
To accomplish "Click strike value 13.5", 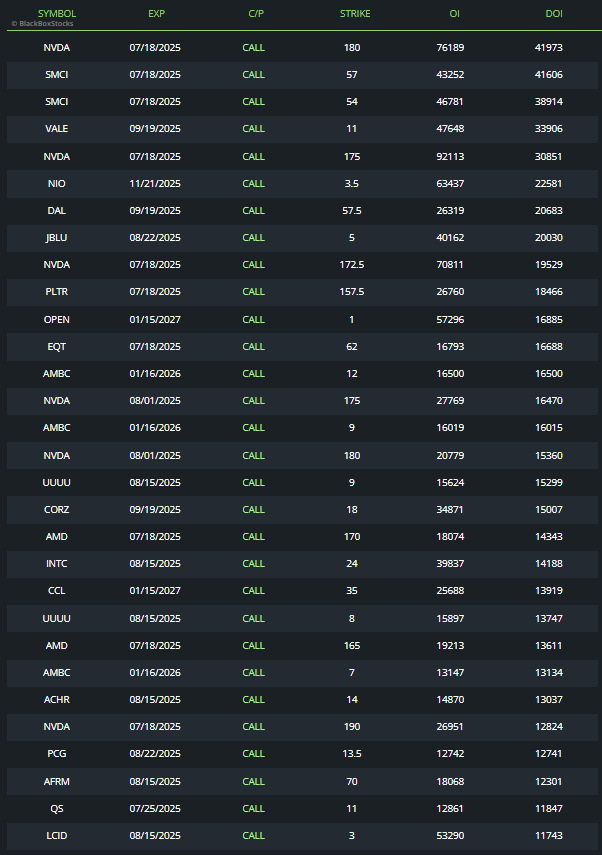I will (x=352, y=754).
